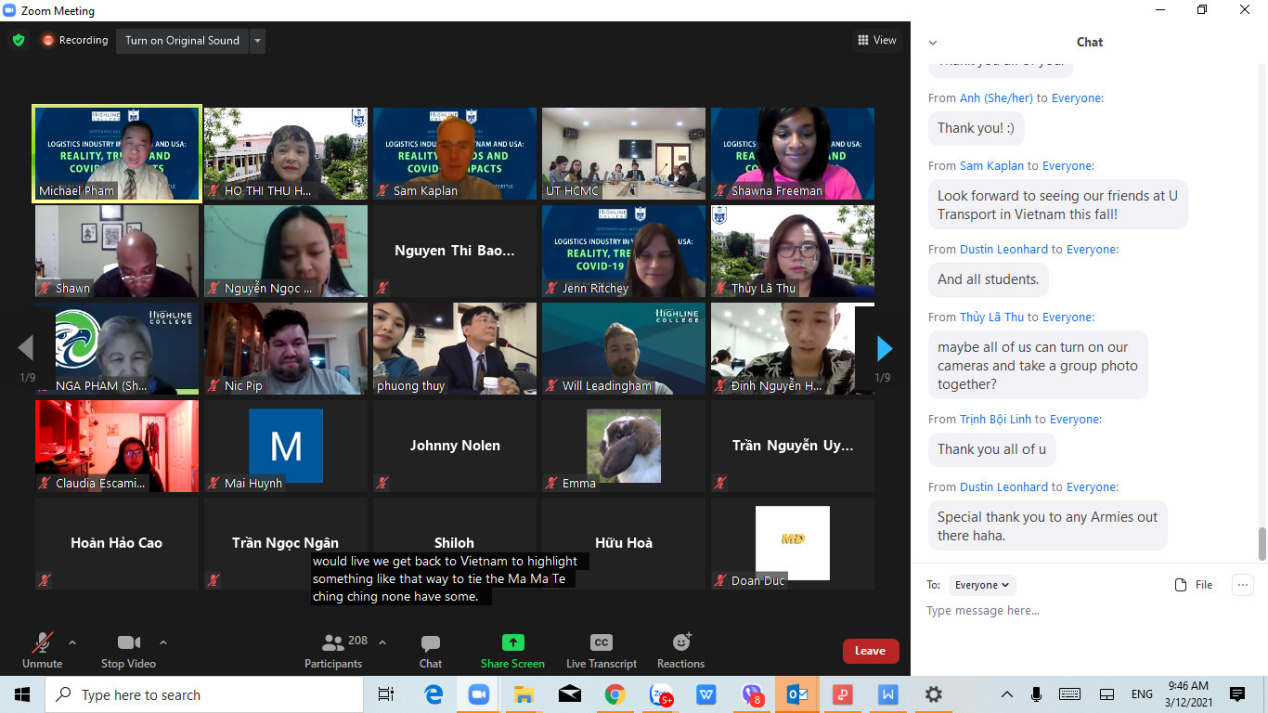Open the Everyone recipient dropdown
1268x713 pixels.
(981, 585)
